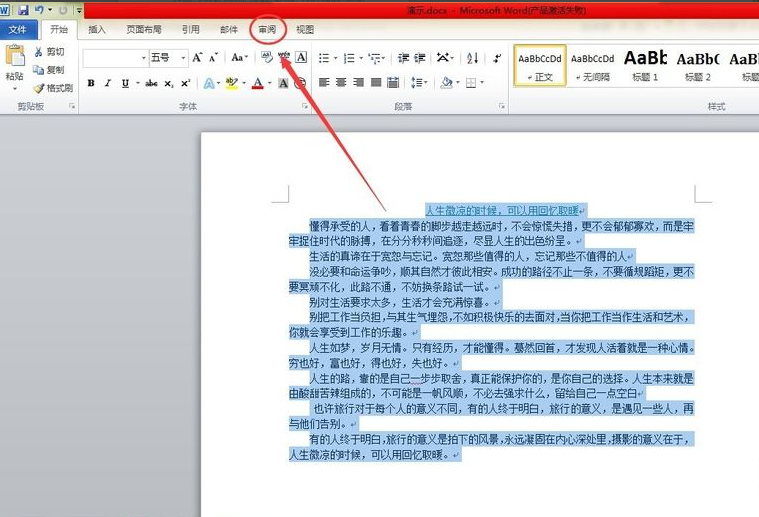Click the Phonetic Guide (wén) icon
This screenshot has width=759, height=517.
(284, 58)
